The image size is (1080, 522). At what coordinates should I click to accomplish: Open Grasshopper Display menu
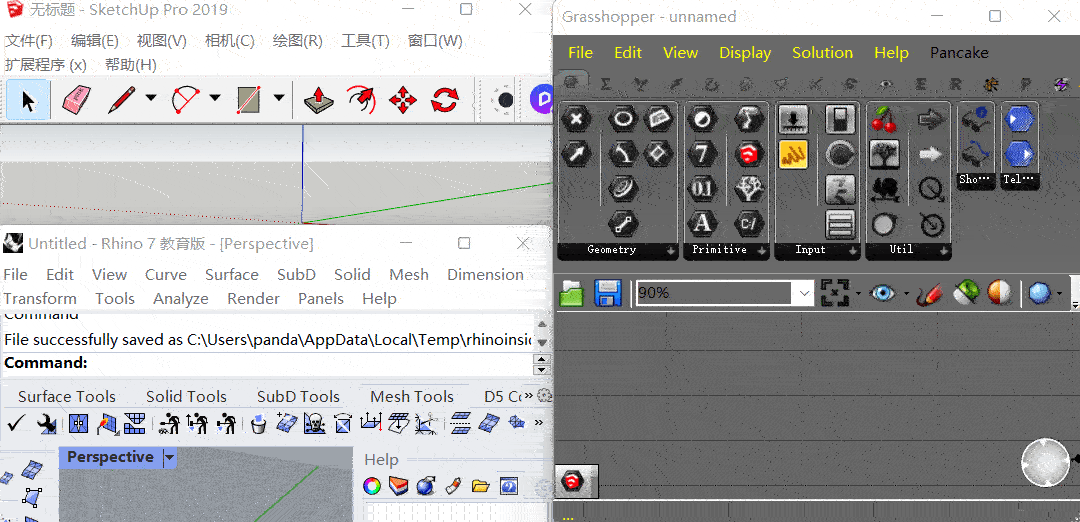click(x=745, y=53)
